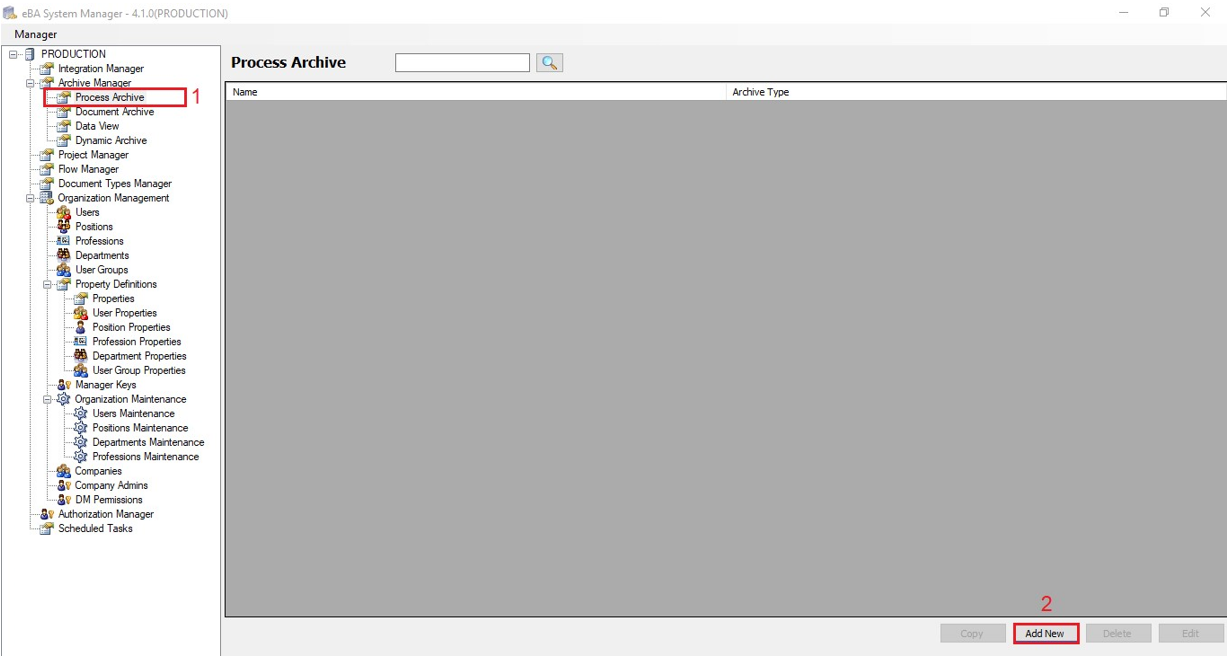This screenshot has height=658, width=1231.
Task: Sort by the Archive Type column header
Action: tap(976, 92)
